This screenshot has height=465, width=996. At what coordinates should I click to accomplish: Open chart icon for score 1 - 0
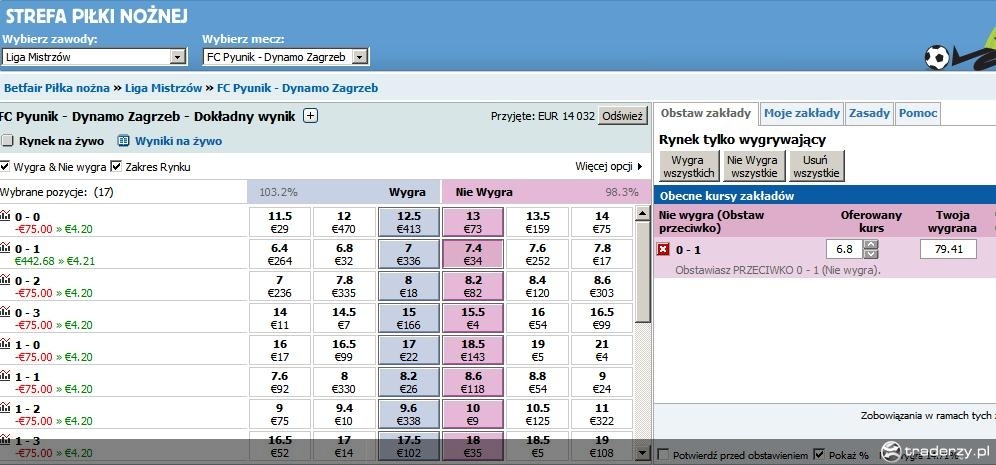(x=5, y=343)
